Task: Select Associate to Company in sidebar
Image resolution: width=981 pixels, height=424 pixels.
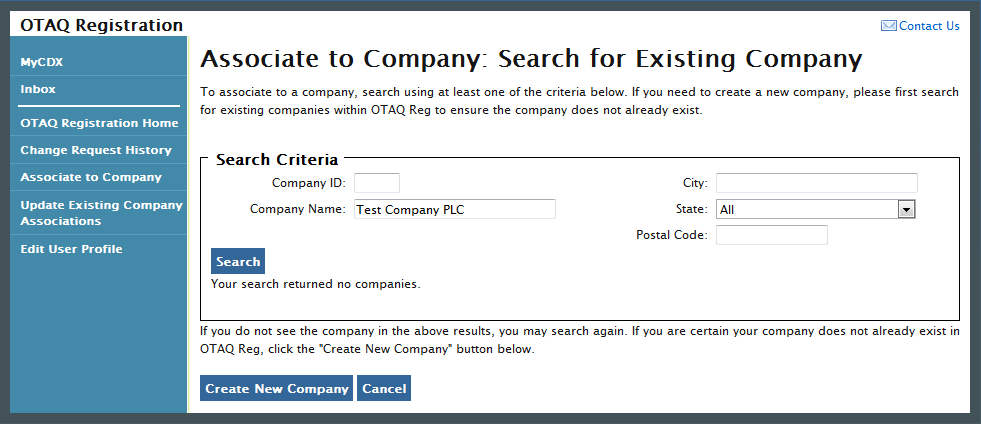Action: (x=91, y=177)
